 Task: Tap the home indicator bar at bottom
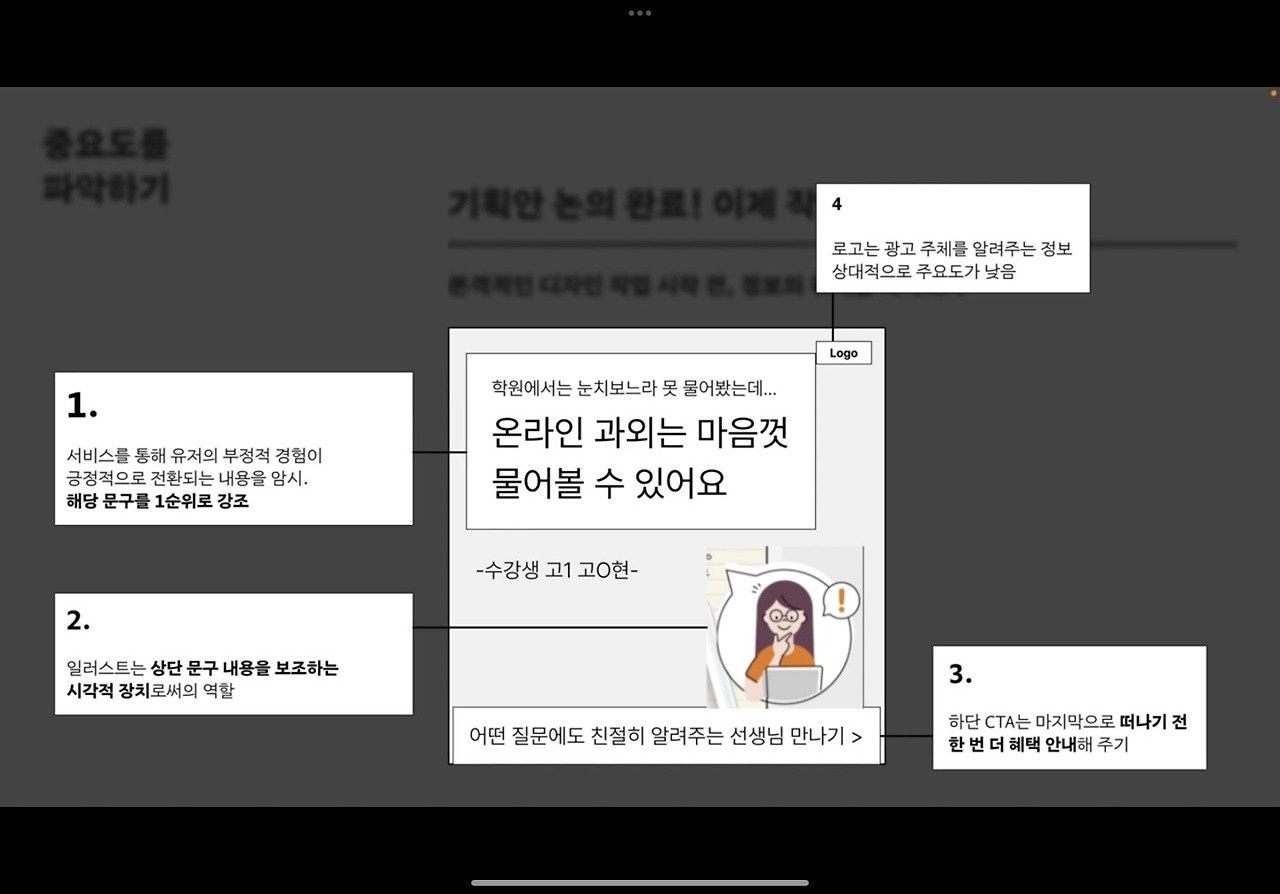tap(640, 881)
